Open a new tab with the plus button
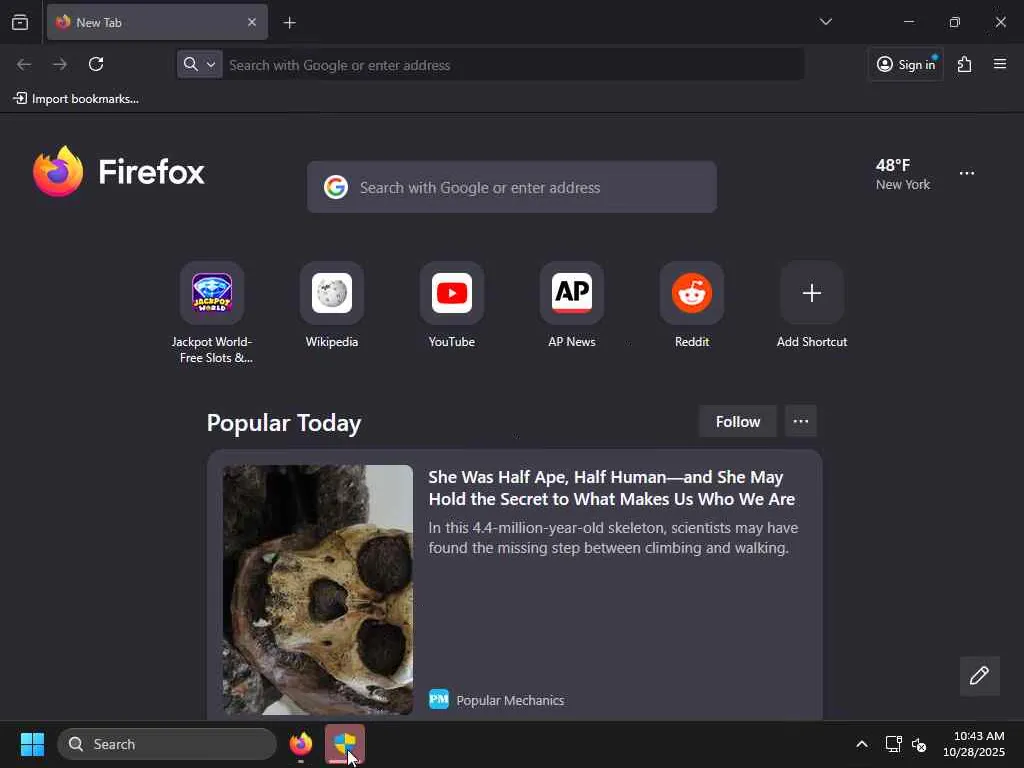 click(289, 23)
